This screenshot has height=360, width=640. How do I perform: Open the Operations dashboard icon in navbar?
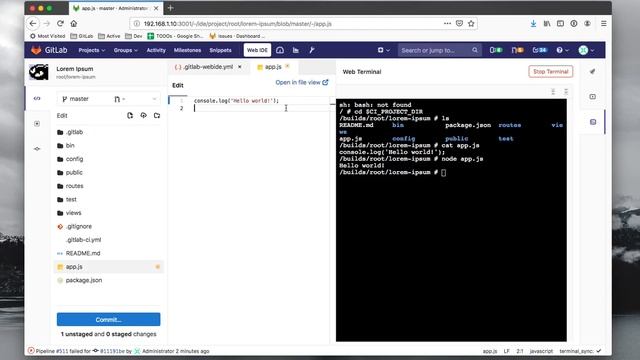pyautogui.click(x=280, y=50)
